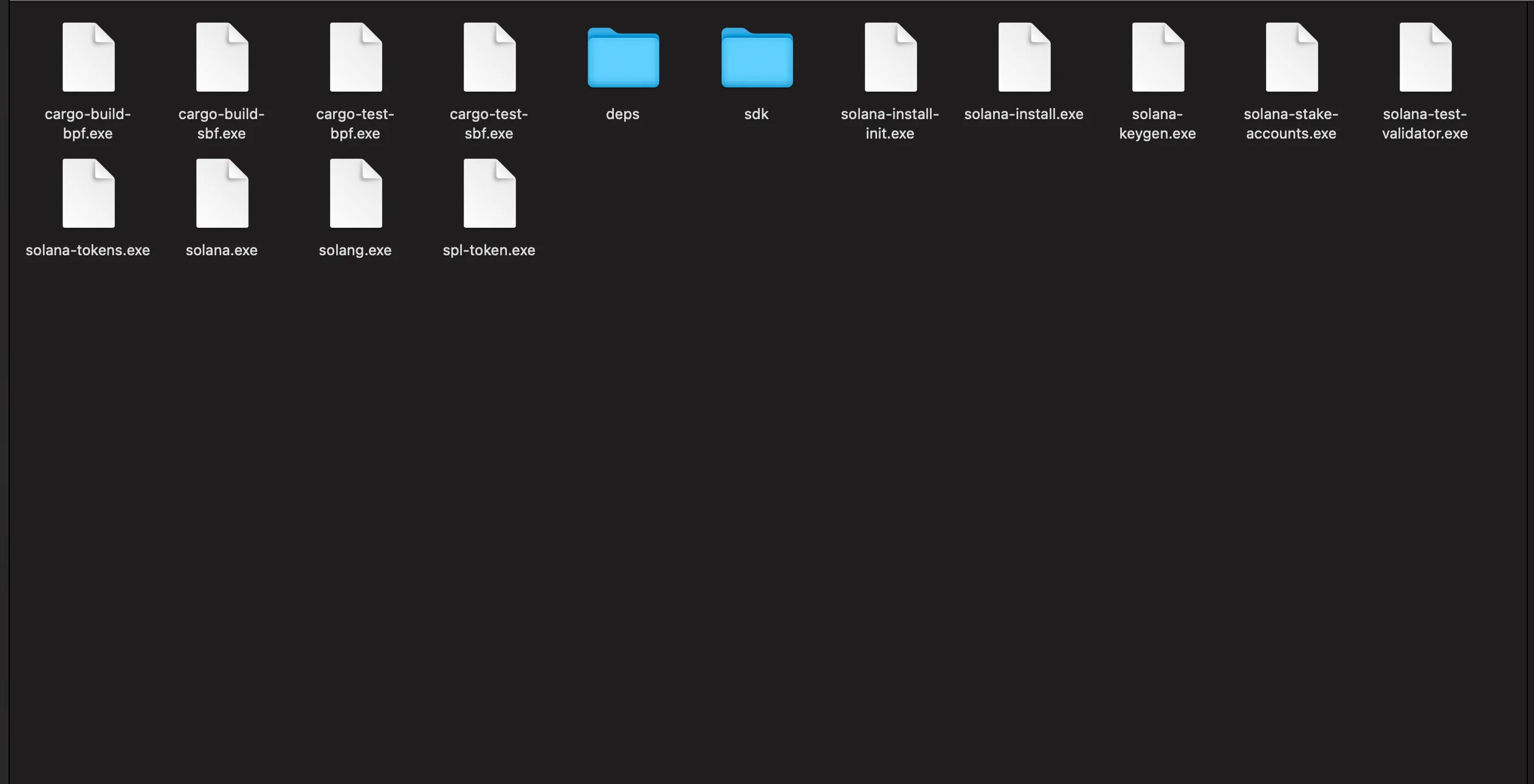
Task: Open the sdk folder
Action: point(756,58)
